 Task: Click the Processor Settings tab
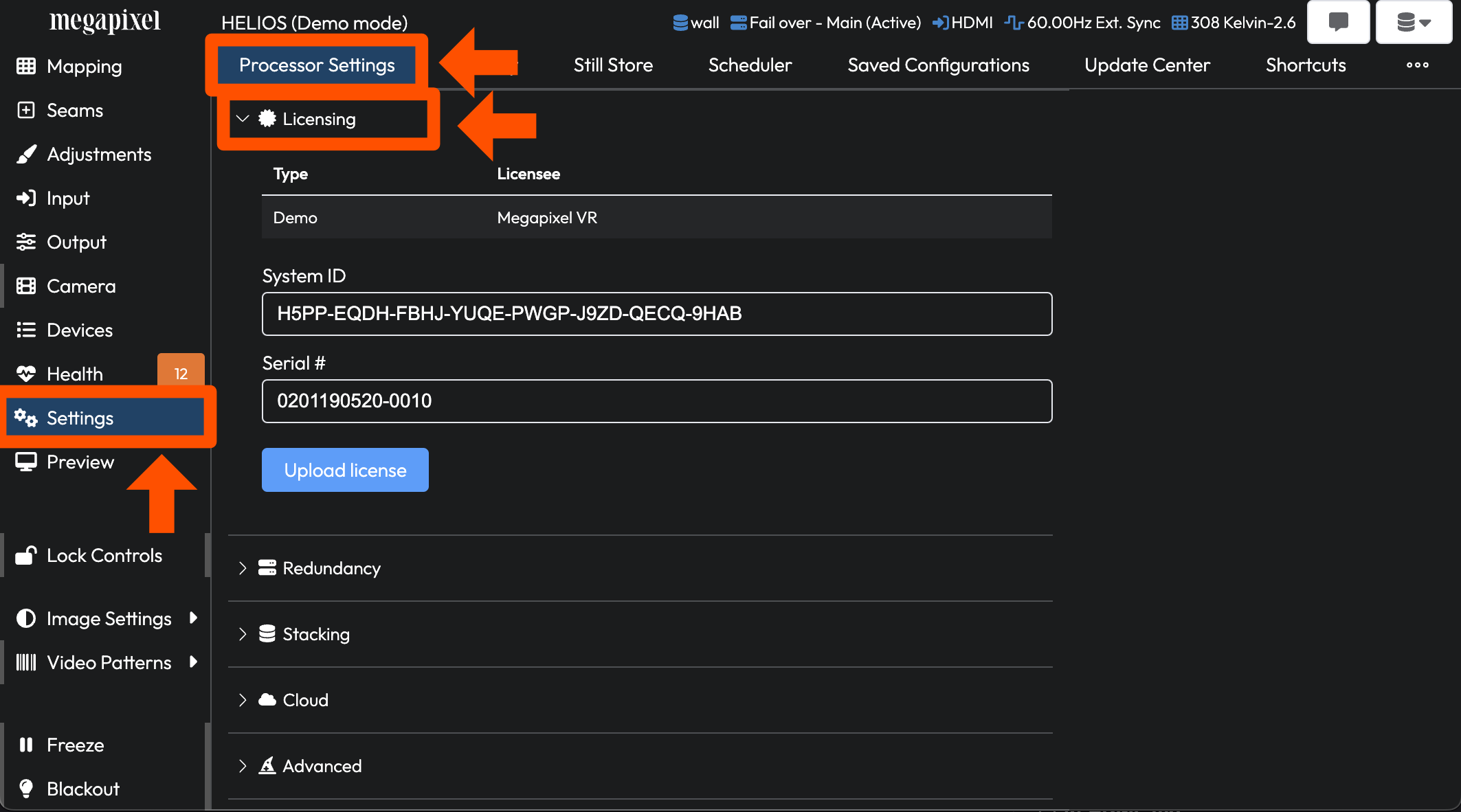pyautogui.click(x=317, y=64)
